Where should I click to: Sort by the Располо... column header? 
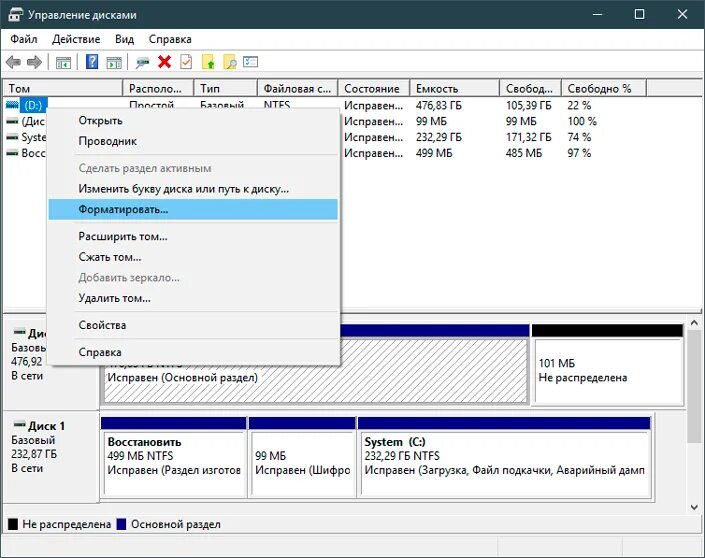(x=158, y=89)
